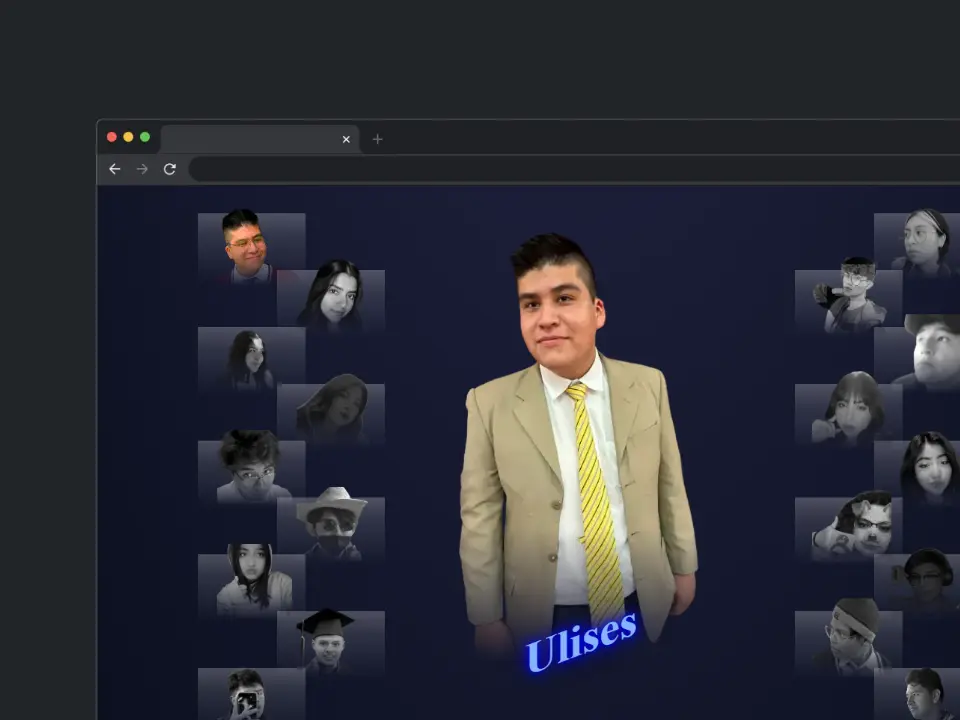Open a new tab with the plus icon
The height and width of the screenshot is (720, 960).
coord(377,139)
